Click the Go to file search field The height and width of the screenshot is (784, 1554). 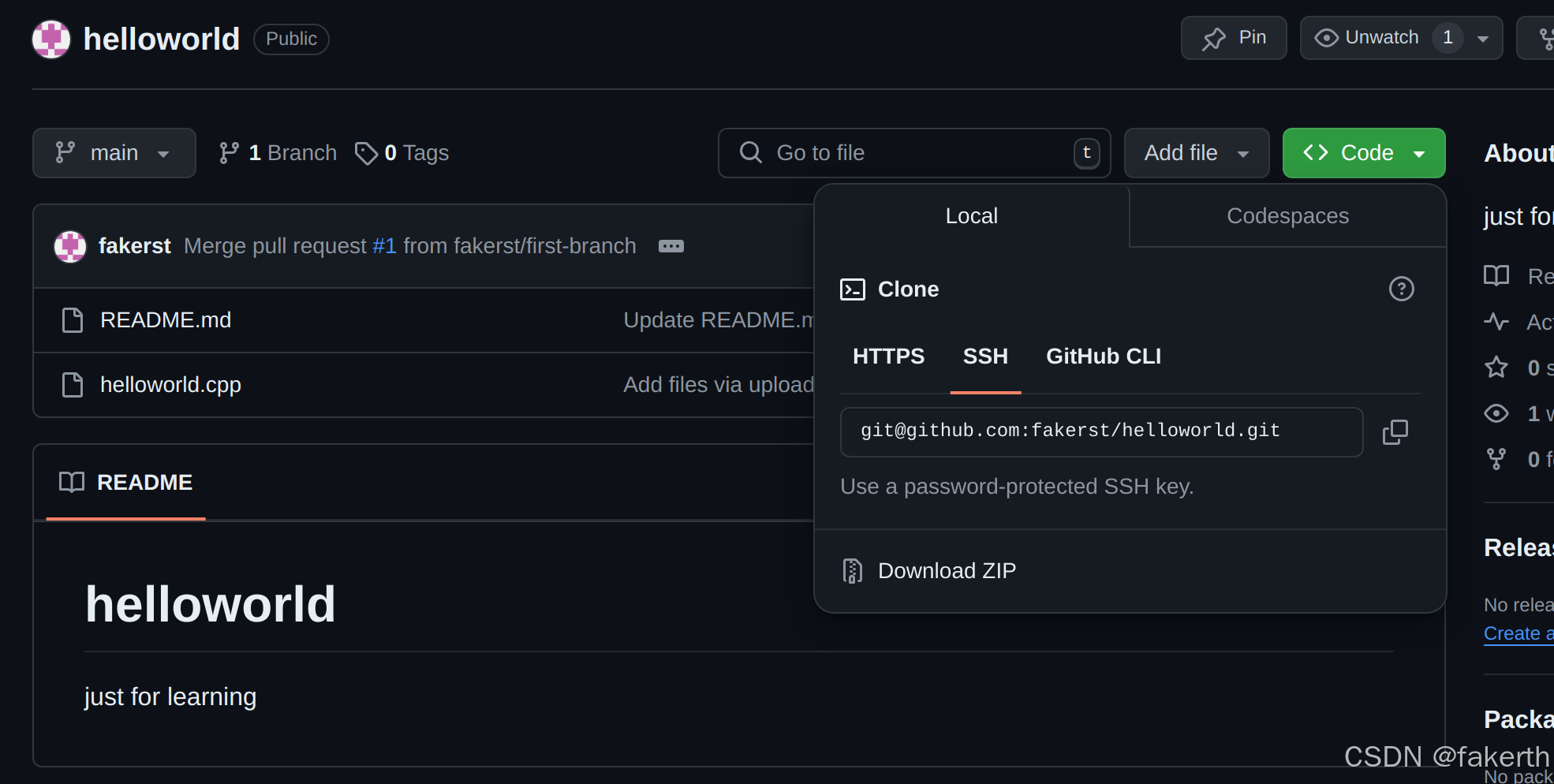914,153
